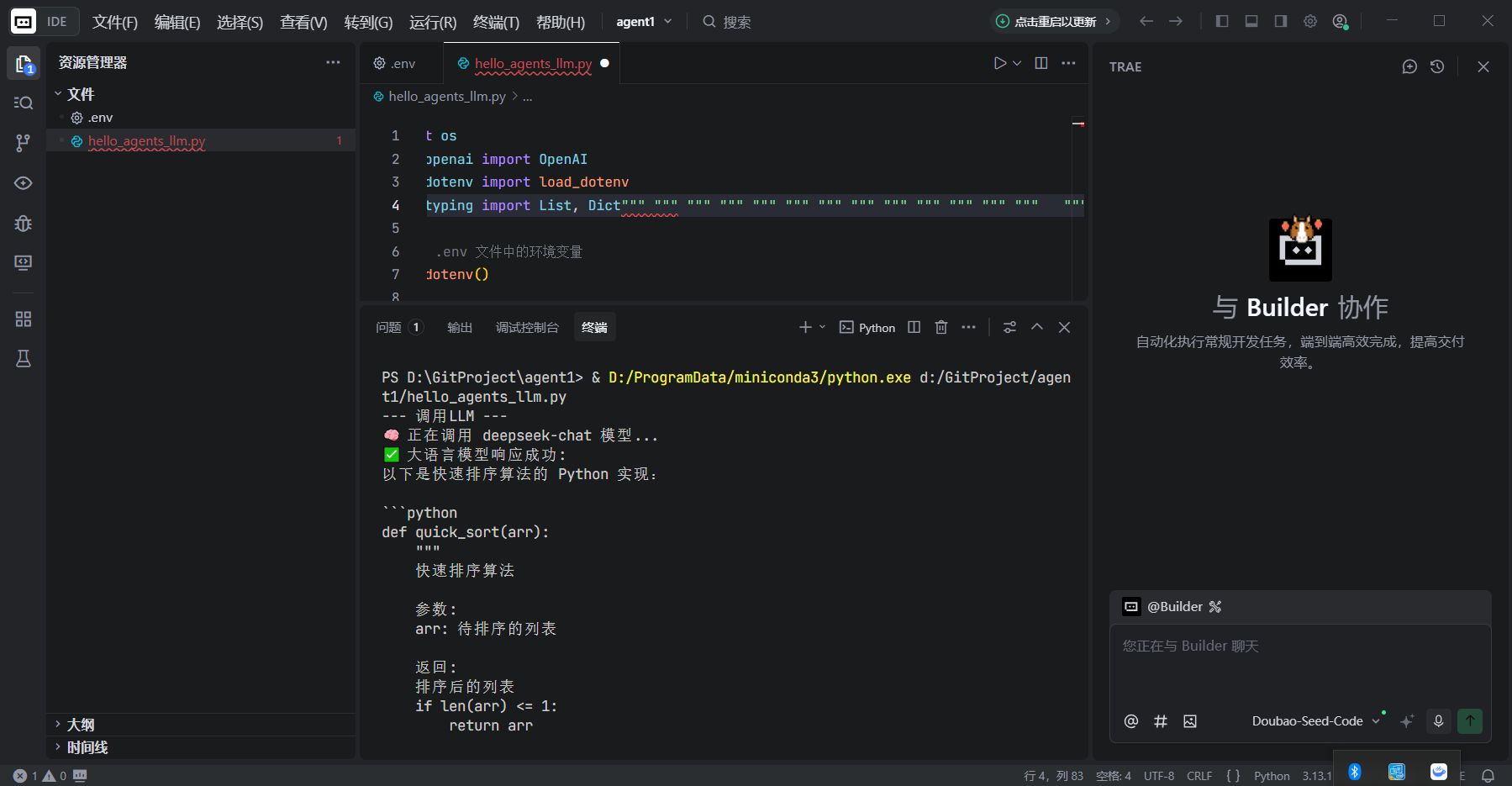Add a new terminal with plus icon

pyautogui.click(x=805, y=327)
